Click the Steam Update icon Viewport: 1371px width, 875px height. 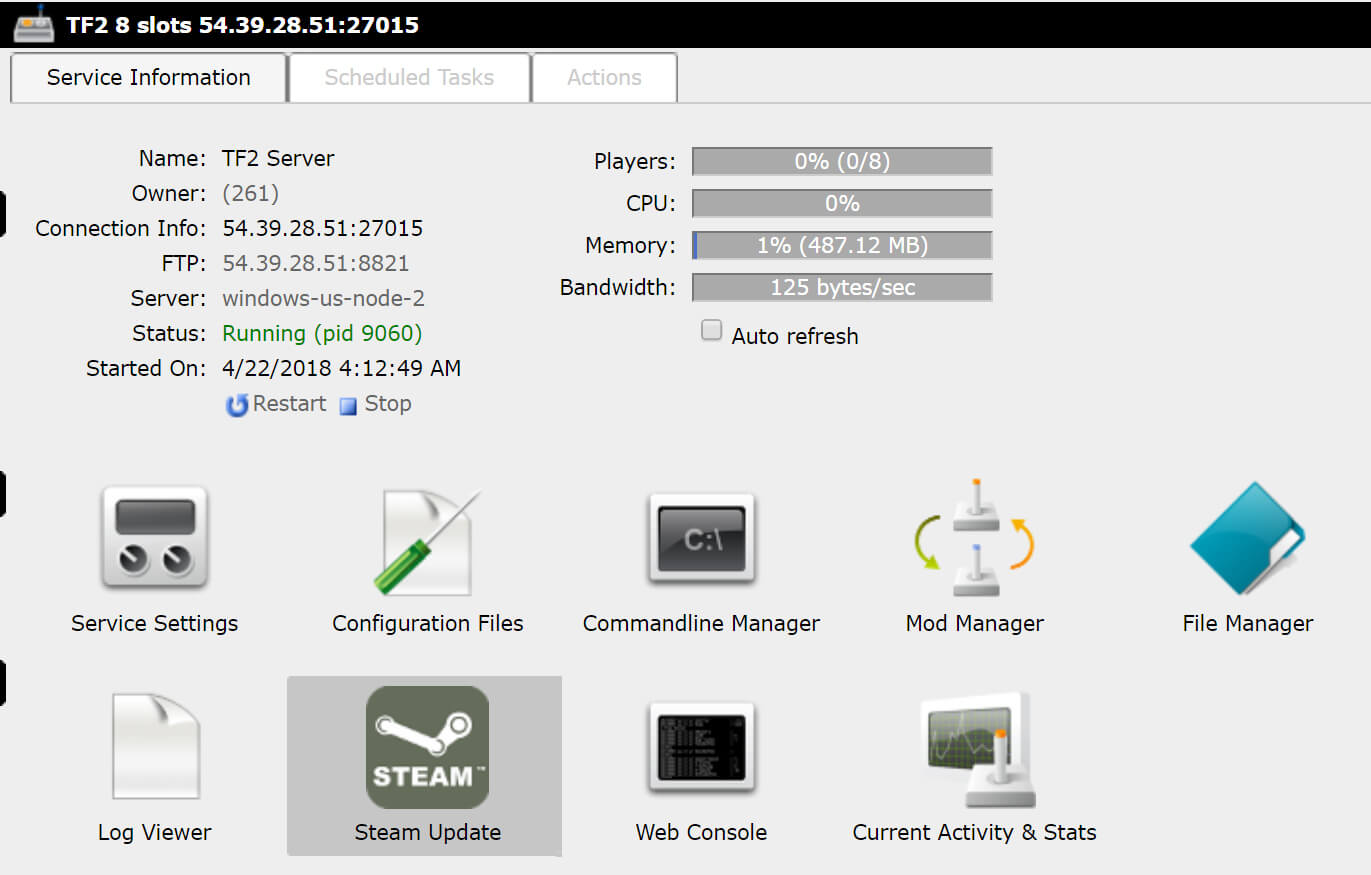click(427, 748)
